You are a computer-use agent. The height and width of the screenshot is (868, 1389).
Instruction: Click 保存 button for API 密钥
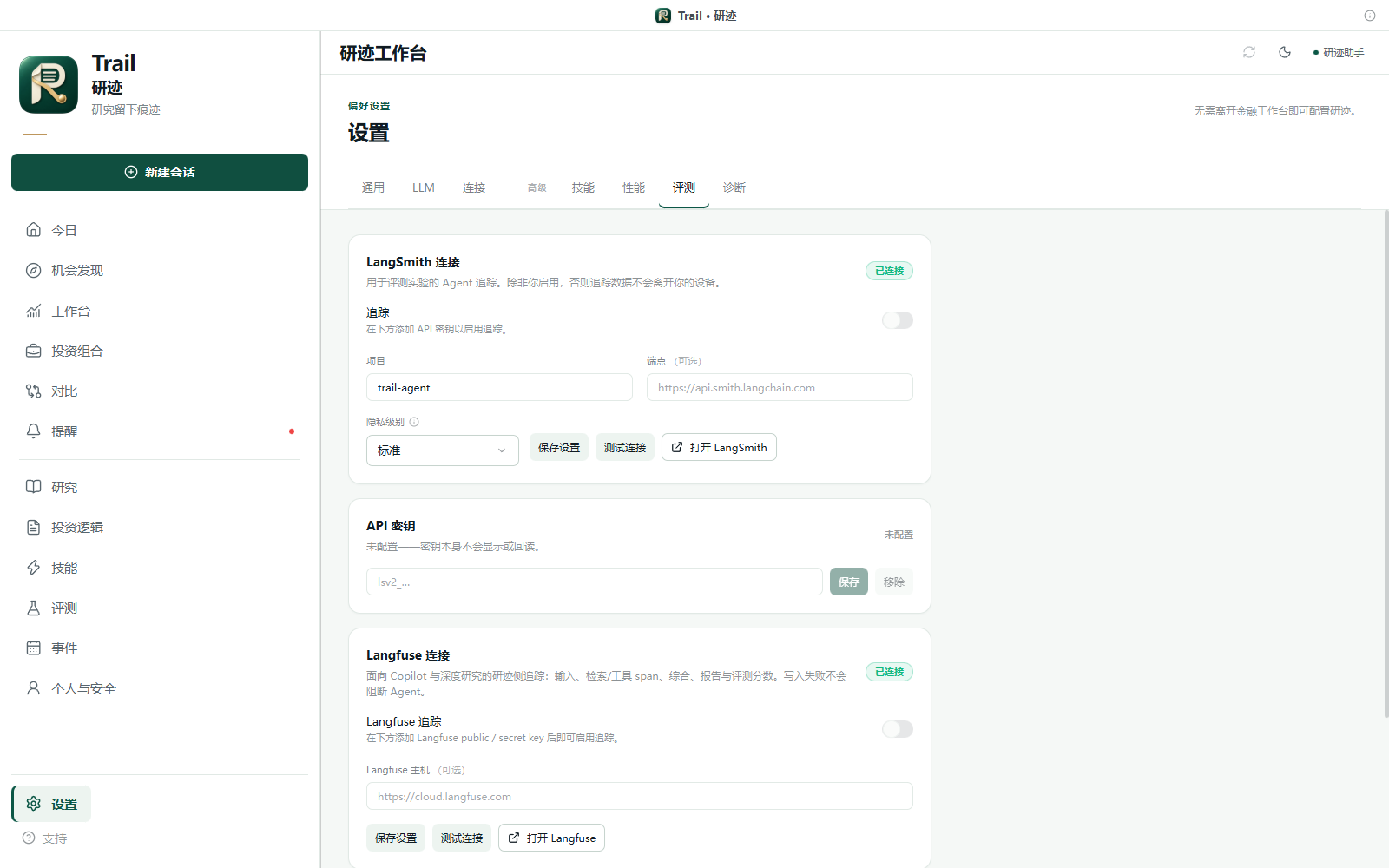tap(849, 582)
